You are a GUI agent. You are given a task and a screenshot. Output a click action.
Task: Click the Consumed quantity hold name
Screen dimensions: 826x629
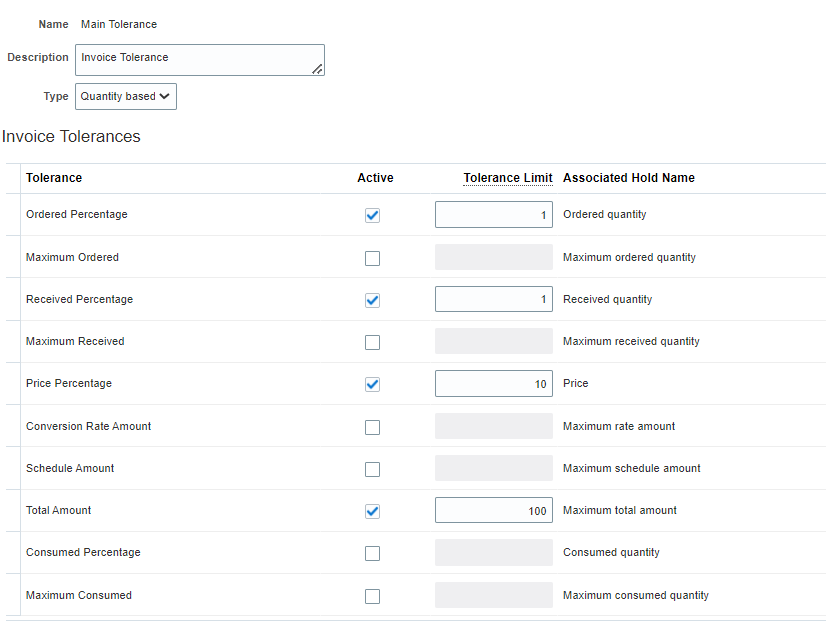[611, 552]
